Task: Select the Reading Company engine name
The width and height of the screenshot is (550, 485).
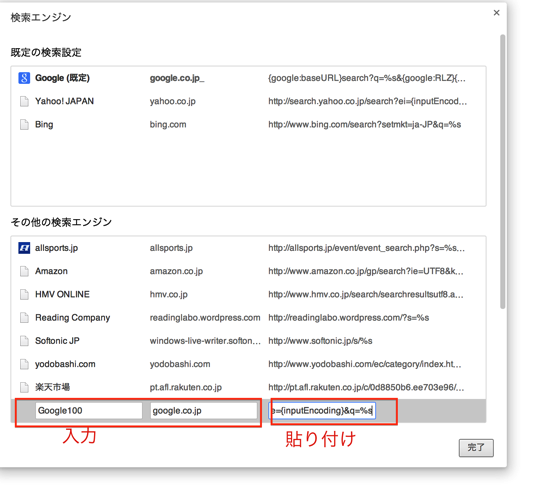Action: click(x=73, y=317)
